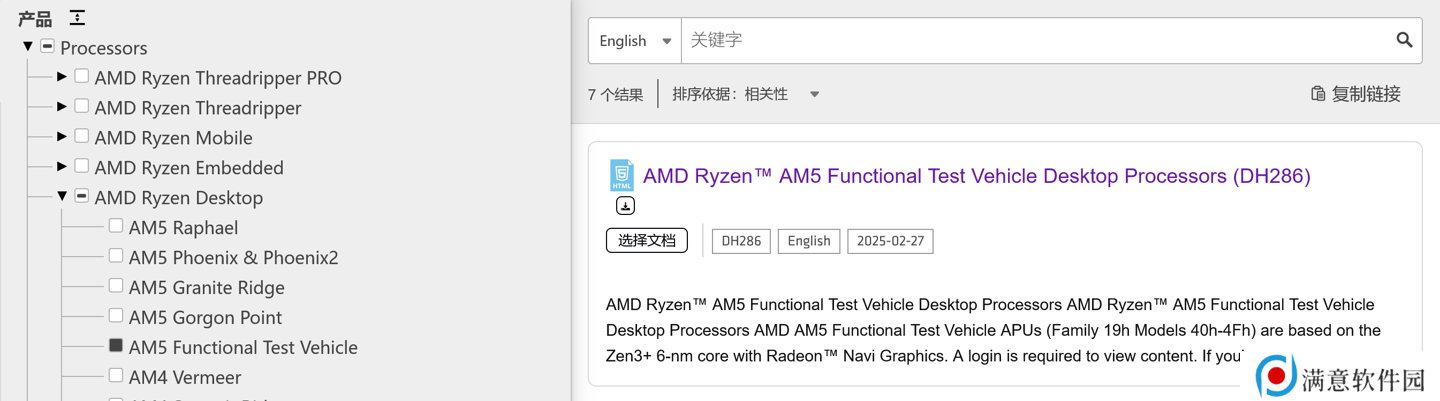Open the 排序依据 sort dropdown
The image size is (1440, 401).
pyautogui.click(x=746, y=94)
